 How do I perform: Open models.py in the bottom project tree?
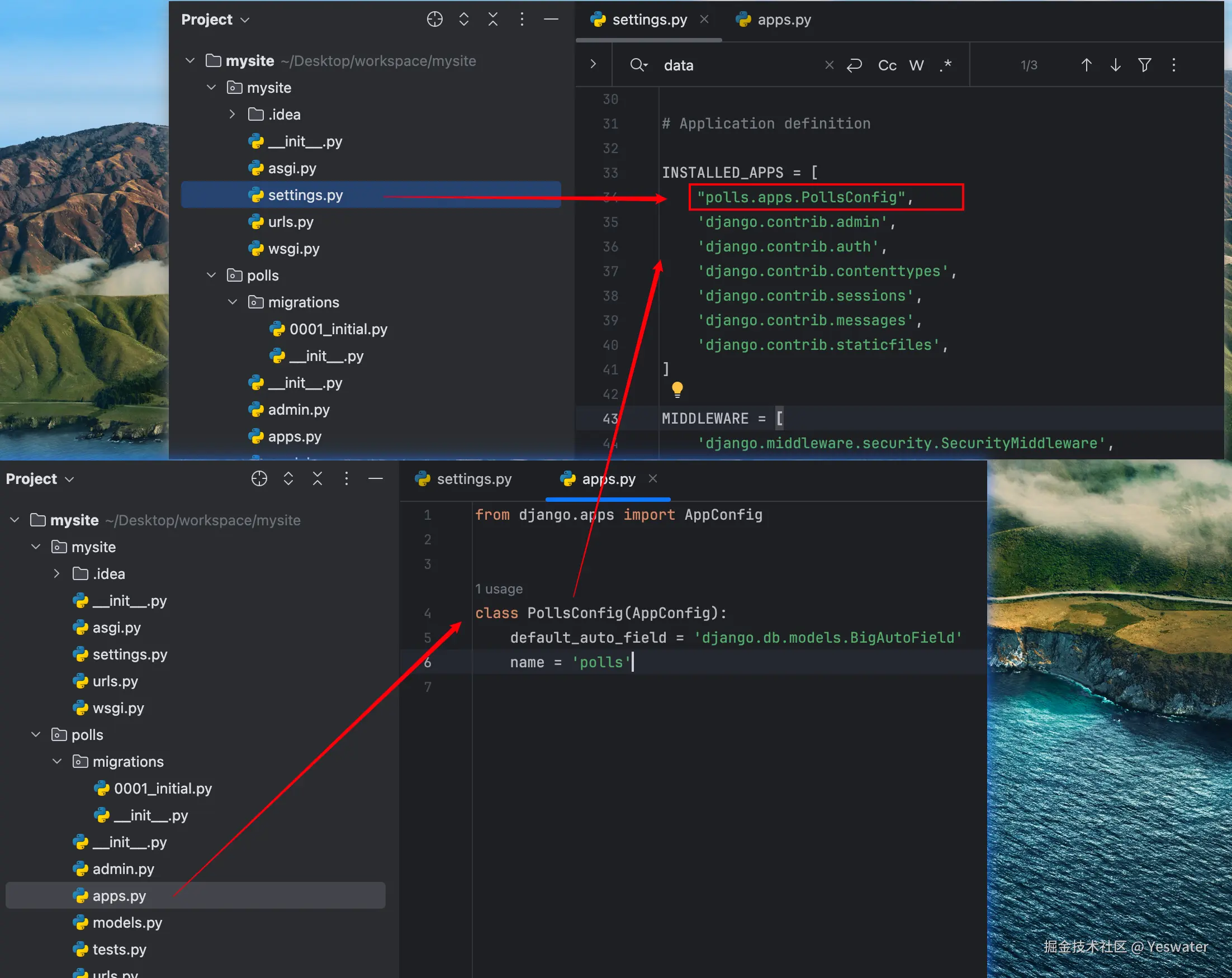pyautogui.click(x=127, y=923)
